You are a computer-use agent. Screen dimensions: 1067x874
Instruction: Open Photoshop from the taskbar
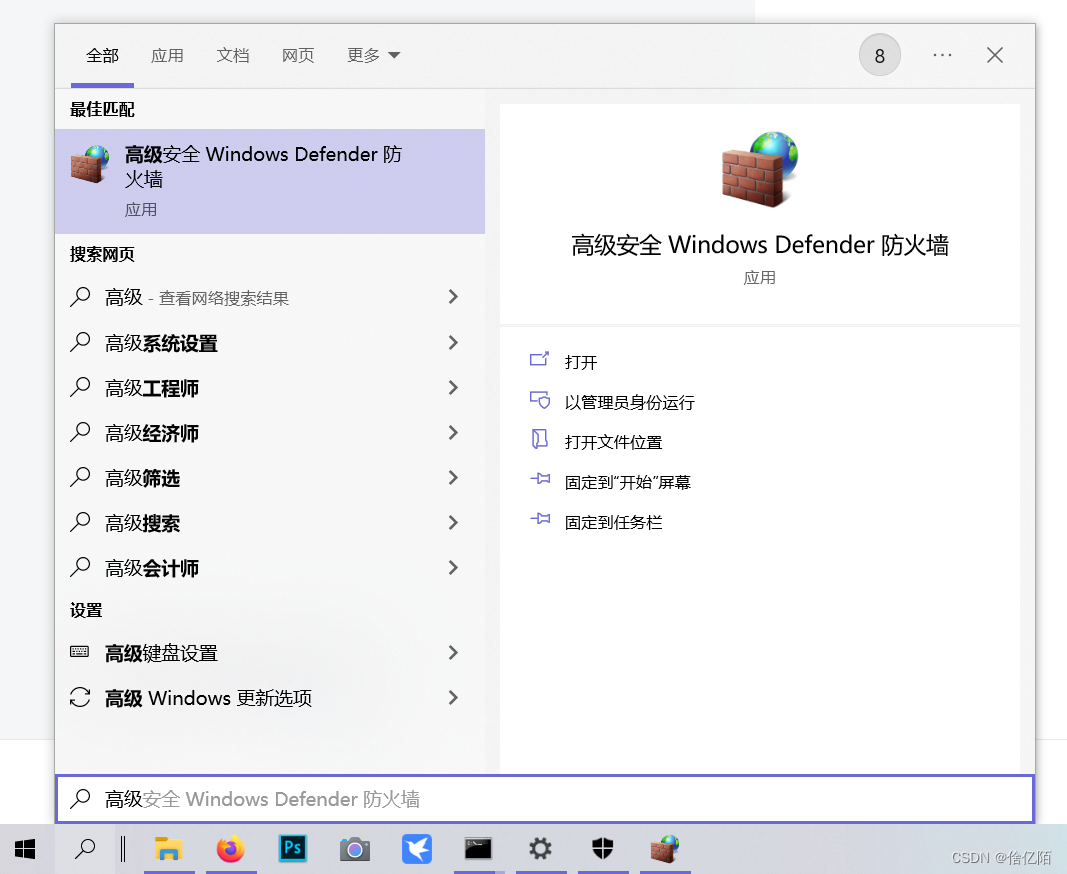pos(293,848)
